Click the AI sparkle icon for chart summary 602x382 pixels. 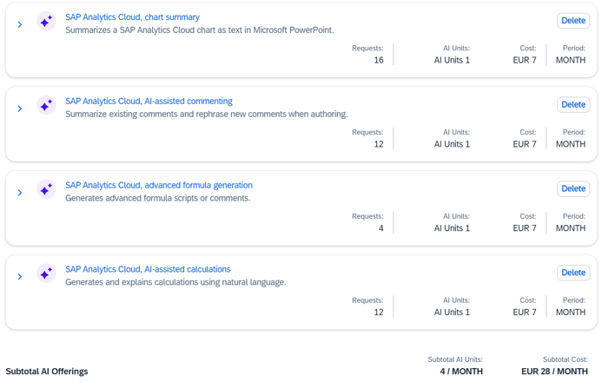coord(46,21)
